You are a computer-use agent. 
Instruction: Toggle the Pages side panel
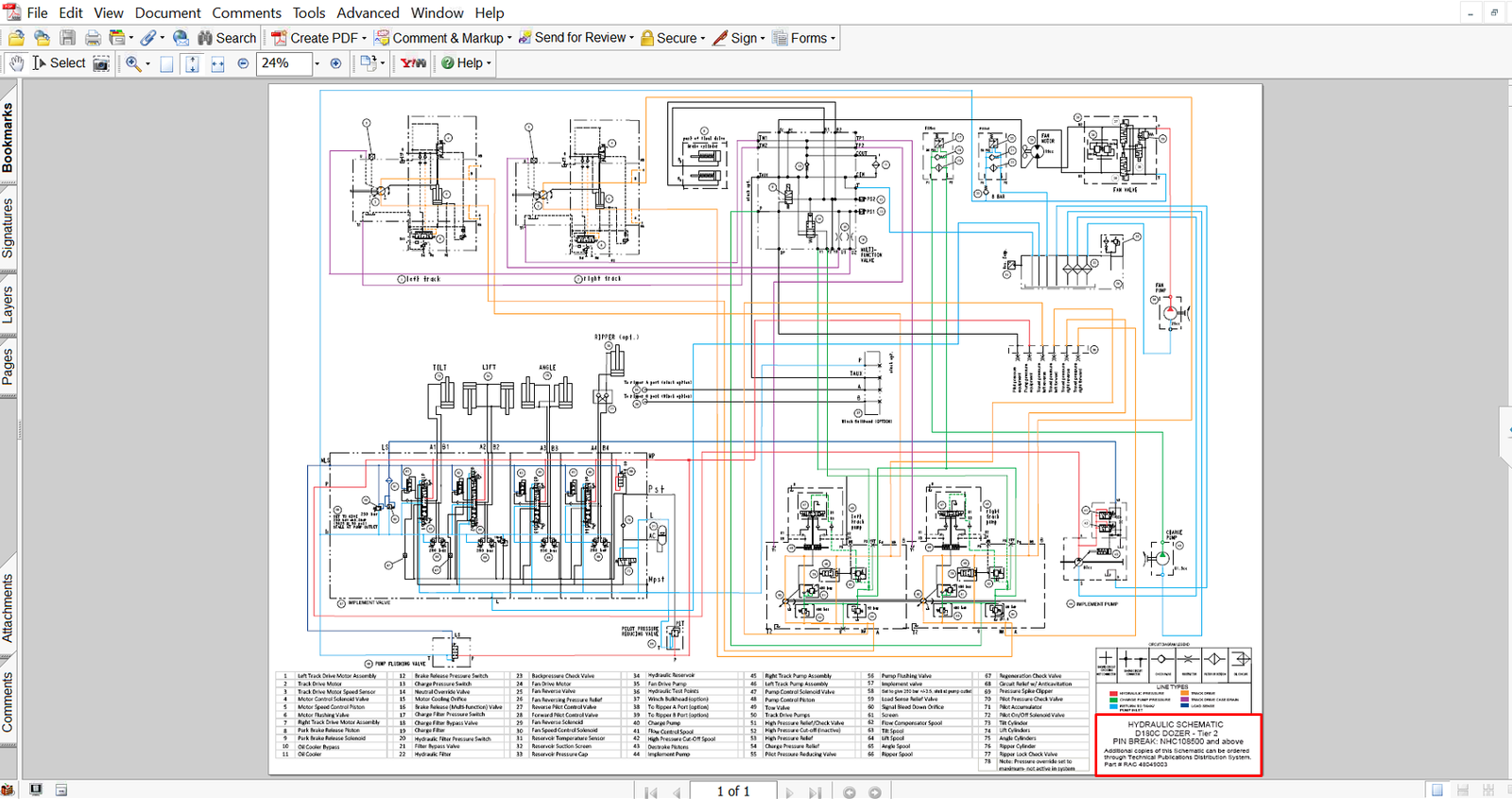pyautogui.click(x=9, y=366)
